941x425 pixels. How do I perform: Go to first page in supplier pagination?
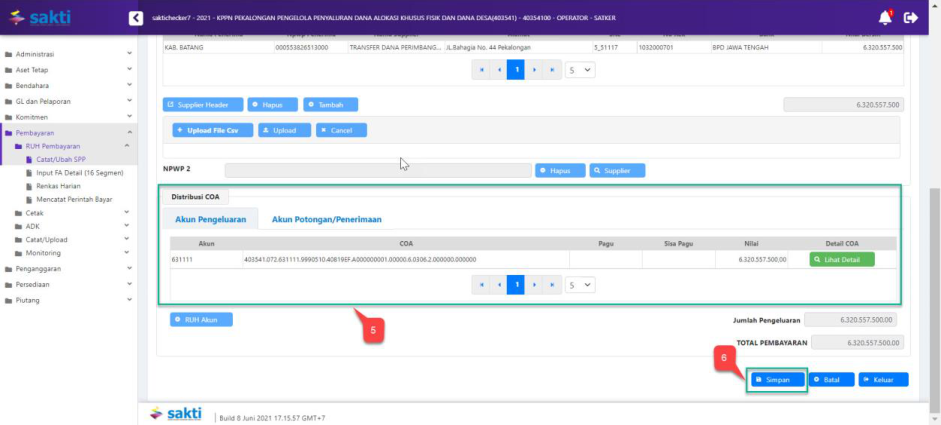[479, 70]
